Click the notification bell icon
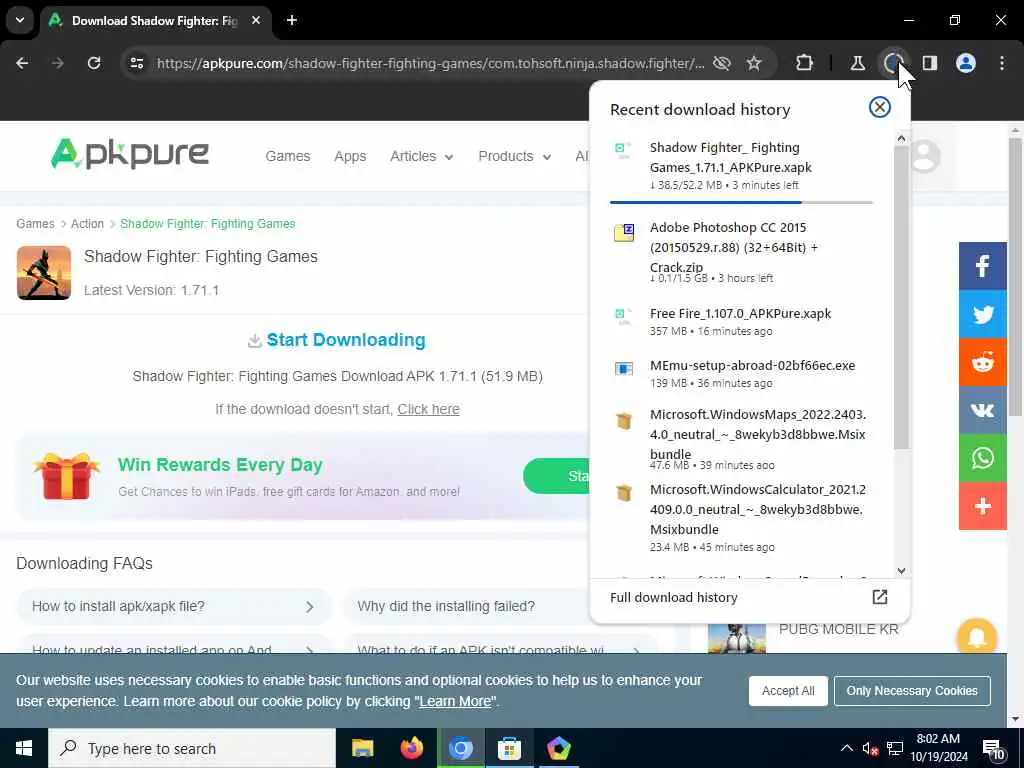 (976, 637)
